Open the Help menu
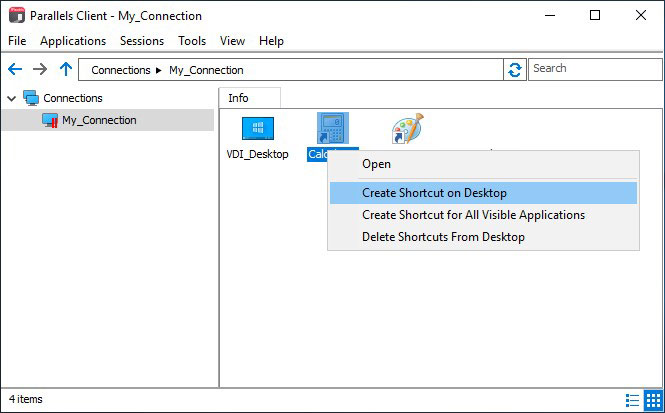The height and width of the screenshot is (413, 665). 271,41
